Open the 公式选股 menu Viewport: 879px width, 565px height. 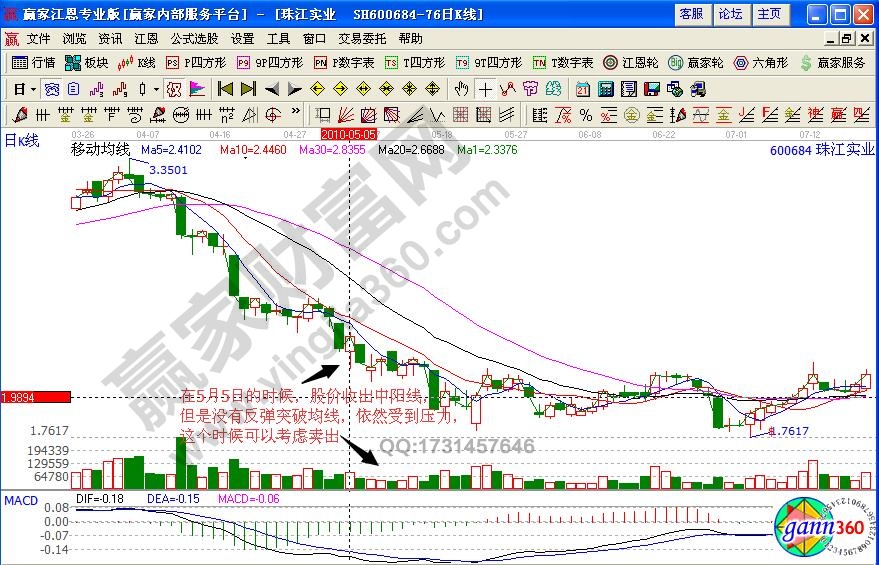coord(194,38)
